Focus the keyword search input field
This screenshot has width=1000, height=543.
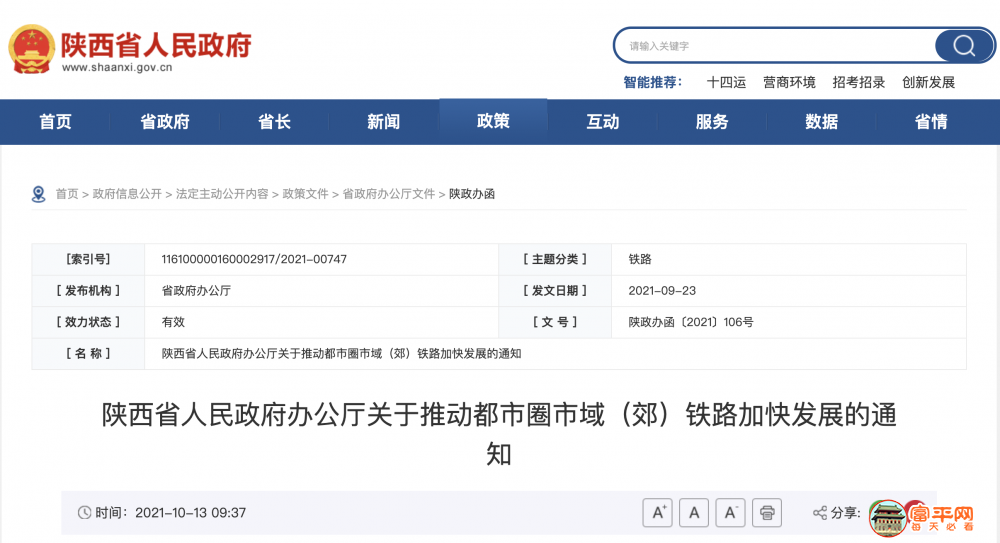coord(775,46)
